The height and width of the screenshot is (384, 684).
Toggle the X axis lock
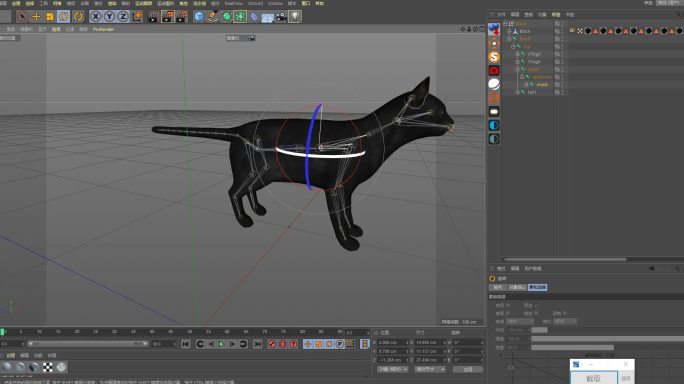coord(96,17)
